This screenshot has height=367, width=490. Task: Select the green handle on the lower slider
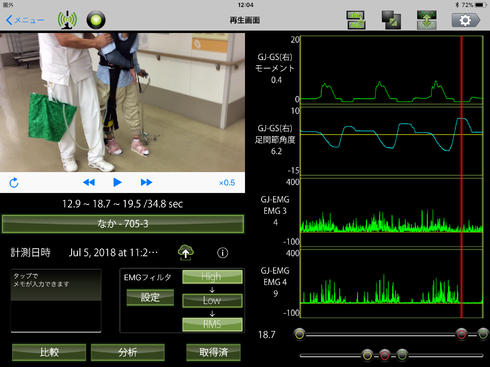tap(402, 355)
